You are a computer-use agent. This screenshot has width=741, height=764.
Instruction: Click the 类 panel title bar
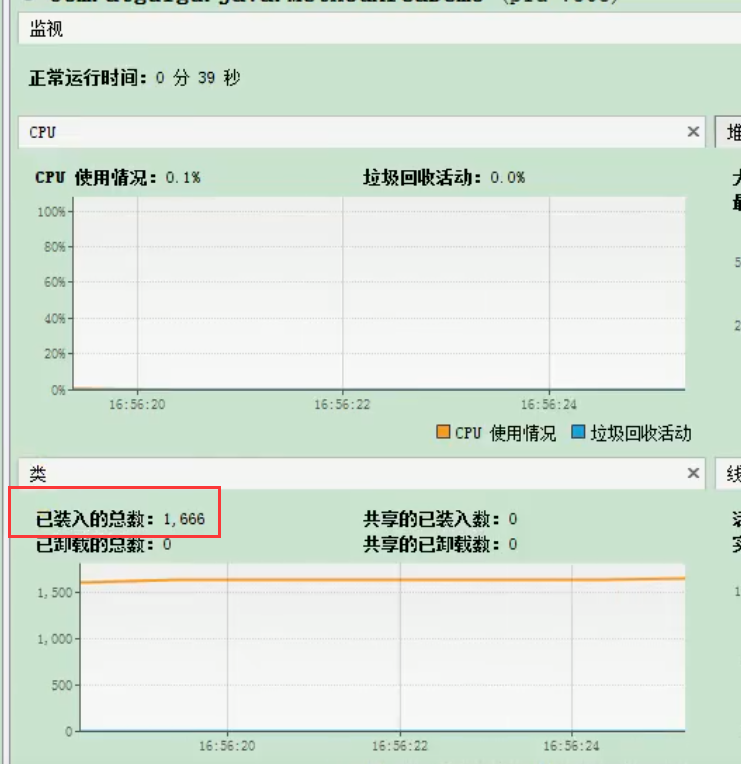[x=361, y=473]
